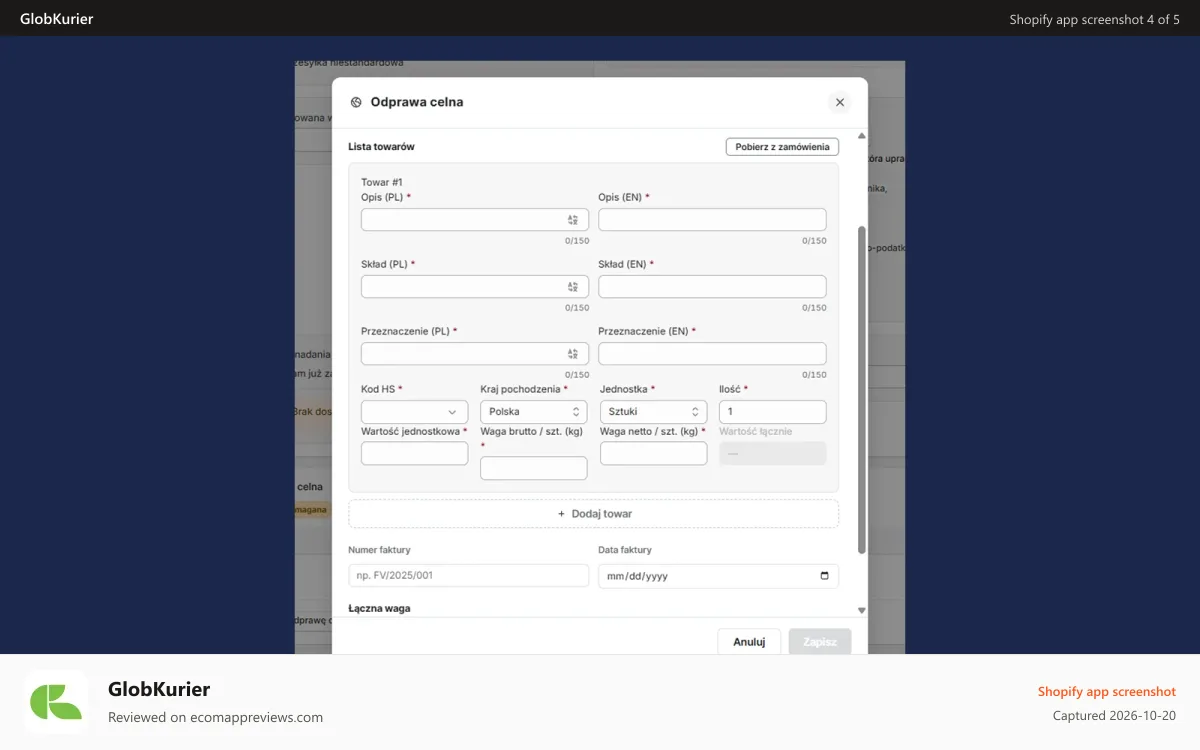Open the Jednostka dropdown showing Sztuki

point(653,412)
